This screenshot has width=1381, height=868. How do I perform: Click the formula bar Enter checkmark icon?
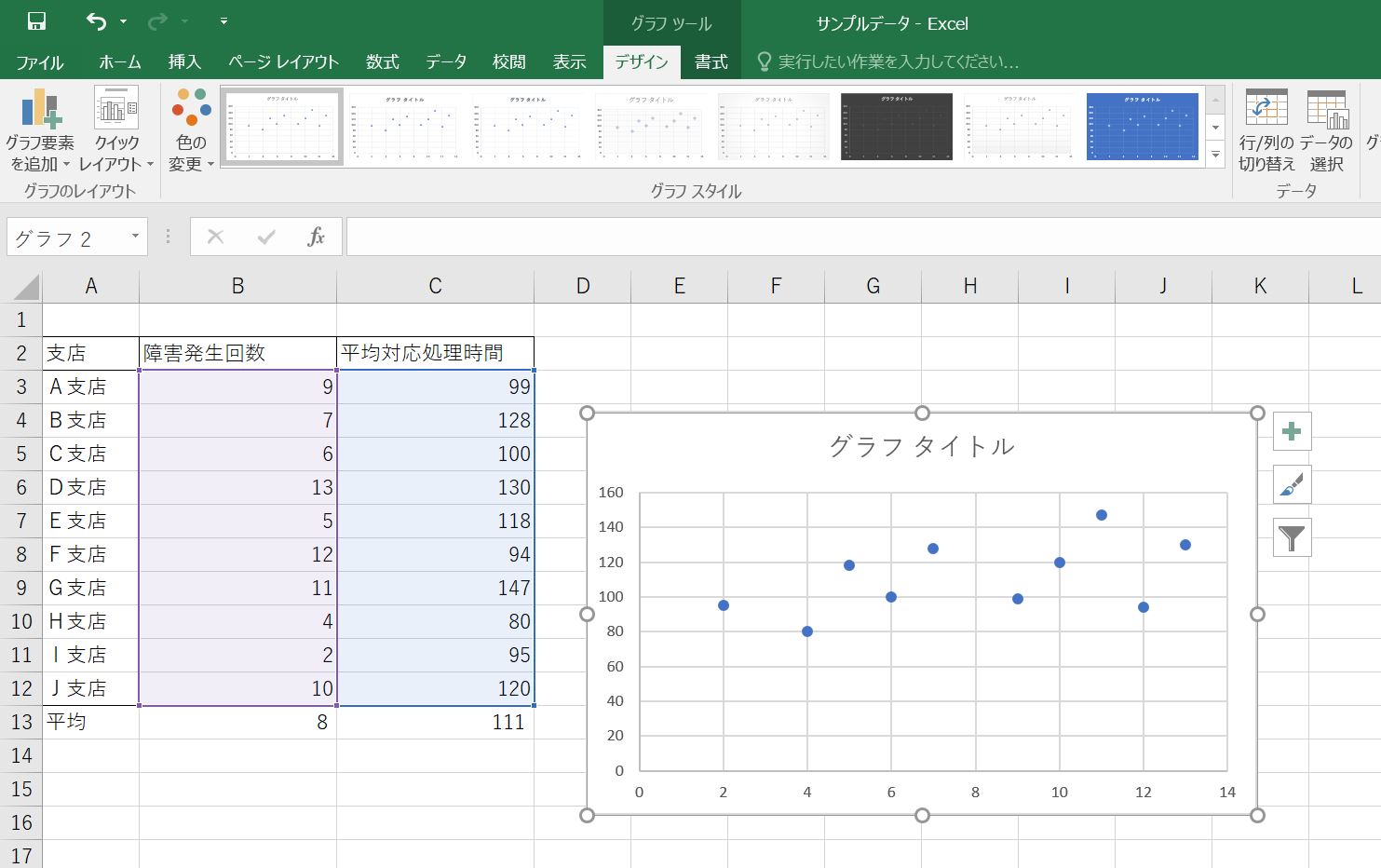click(x=266, y=237)
